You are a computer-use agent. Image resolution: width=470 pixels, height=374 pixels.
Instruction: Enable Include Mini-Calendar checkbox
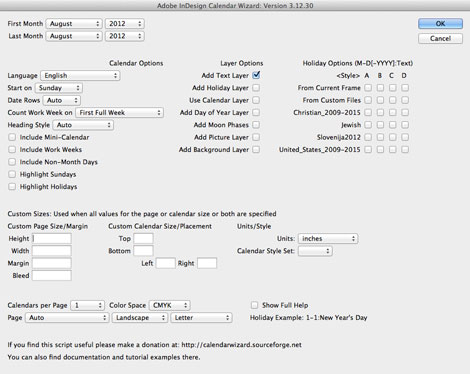[x=12, y=137]
